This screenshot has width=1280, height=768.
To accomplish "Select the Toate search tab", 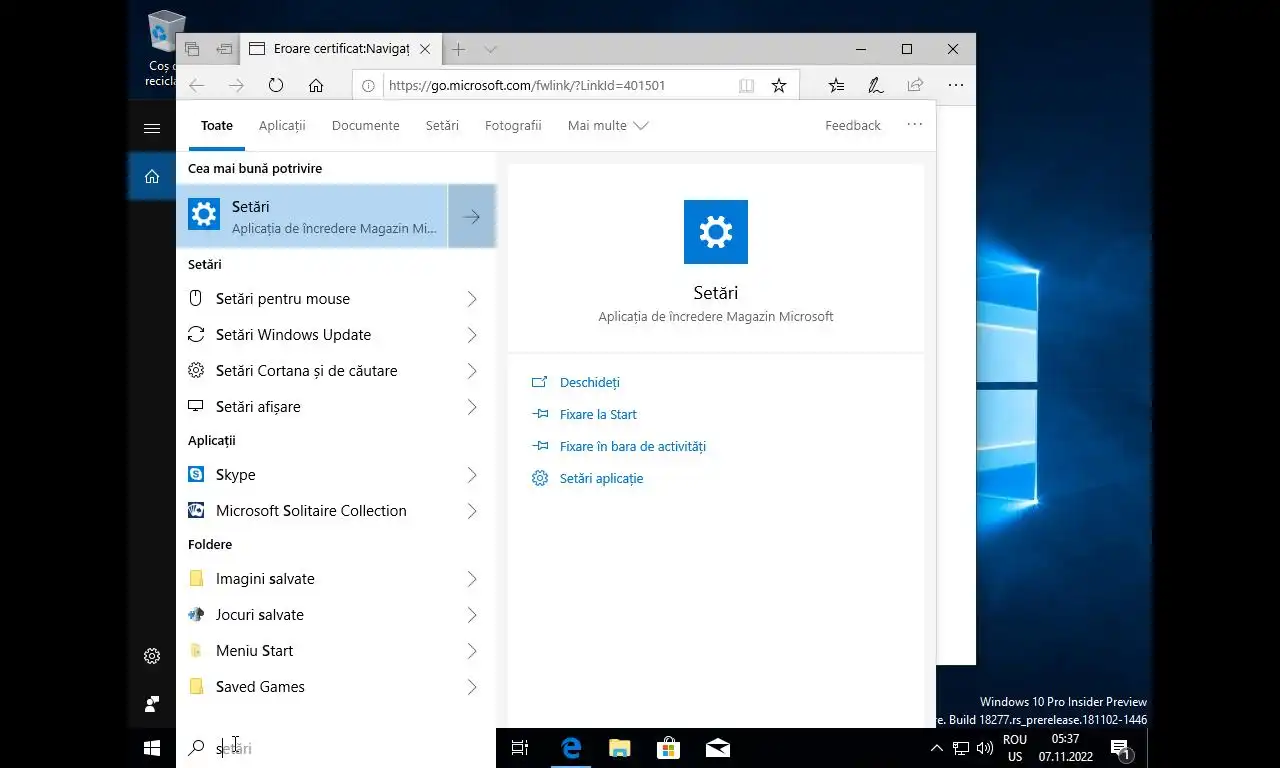I will [217, 126].
